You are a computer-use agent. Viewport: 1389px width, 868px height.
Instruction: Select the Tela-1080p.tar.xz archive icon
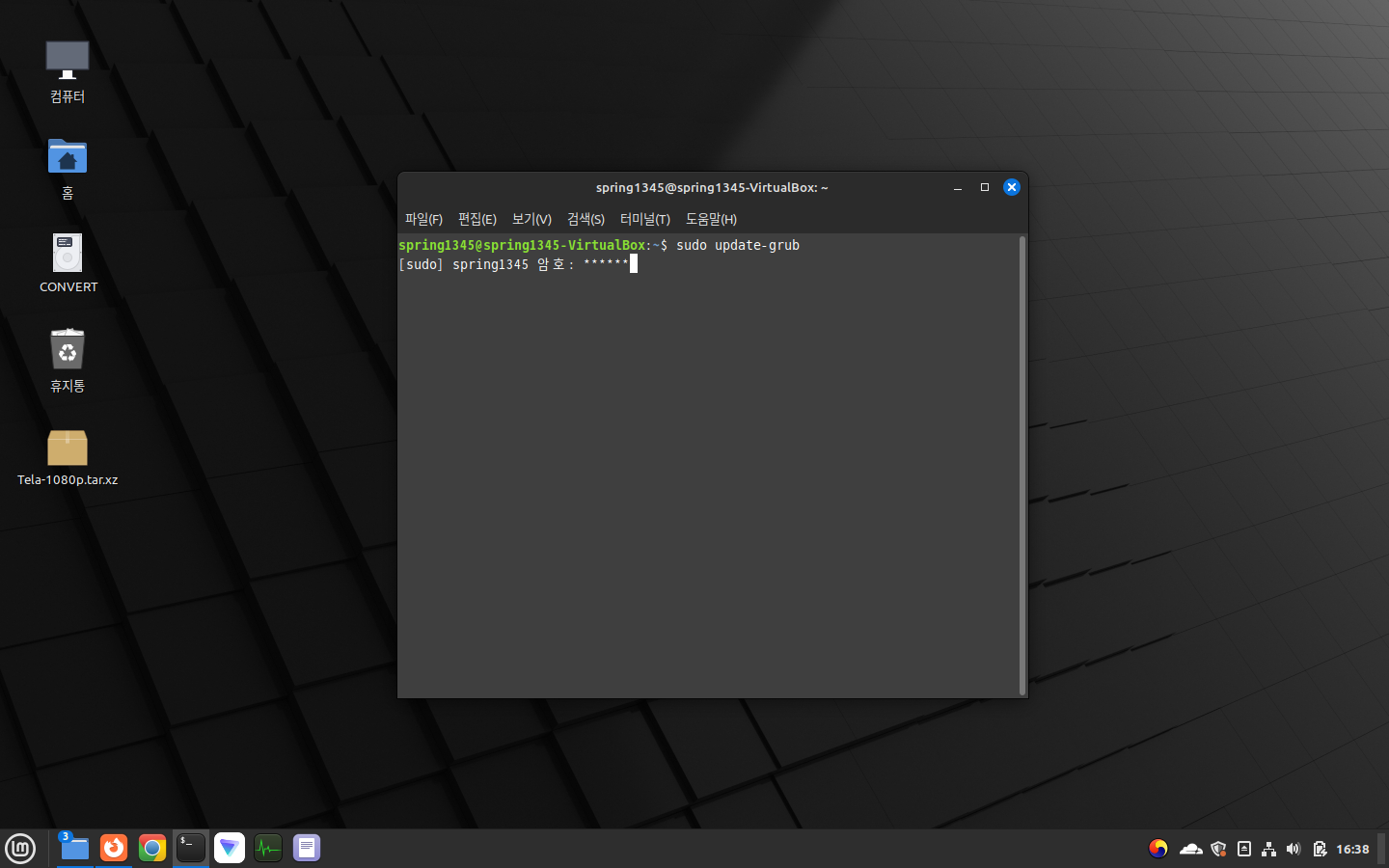68,457
